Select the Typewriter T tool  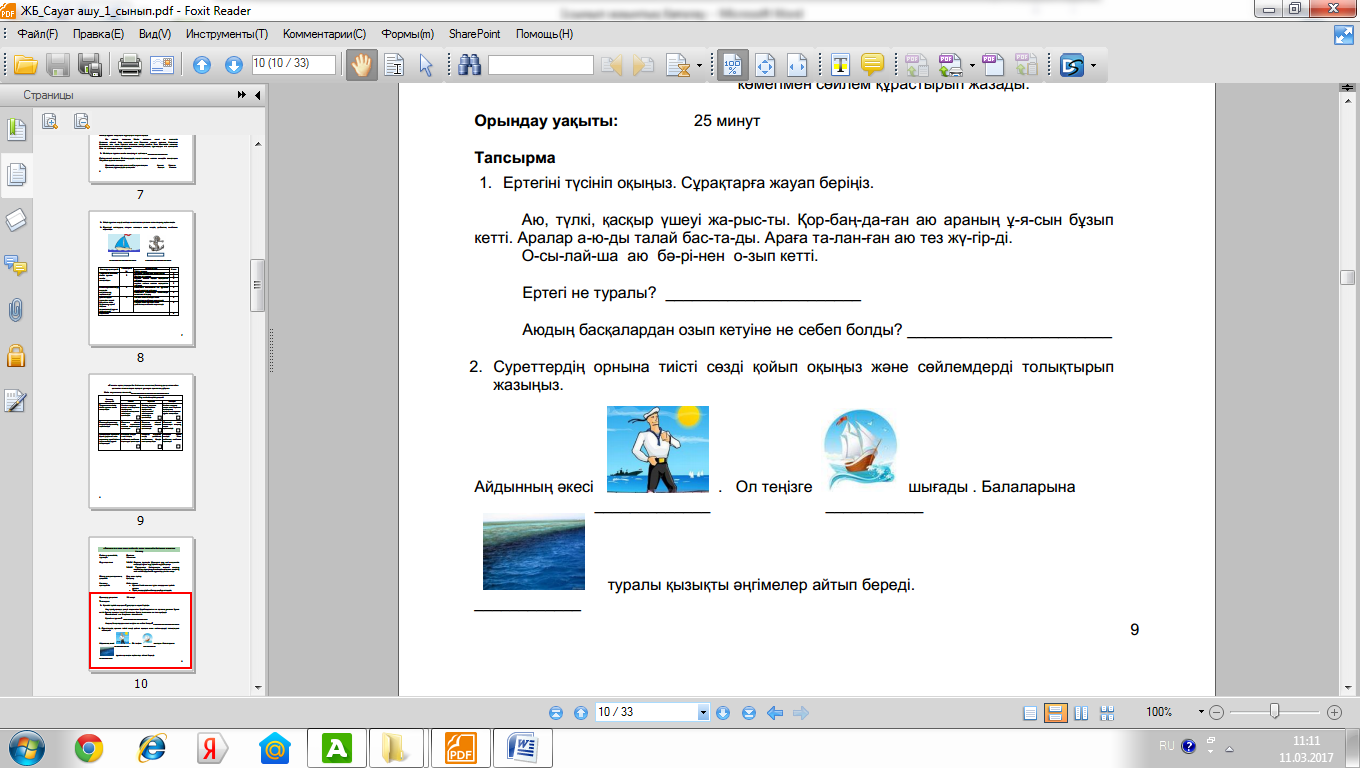click(x=841, y=66)
